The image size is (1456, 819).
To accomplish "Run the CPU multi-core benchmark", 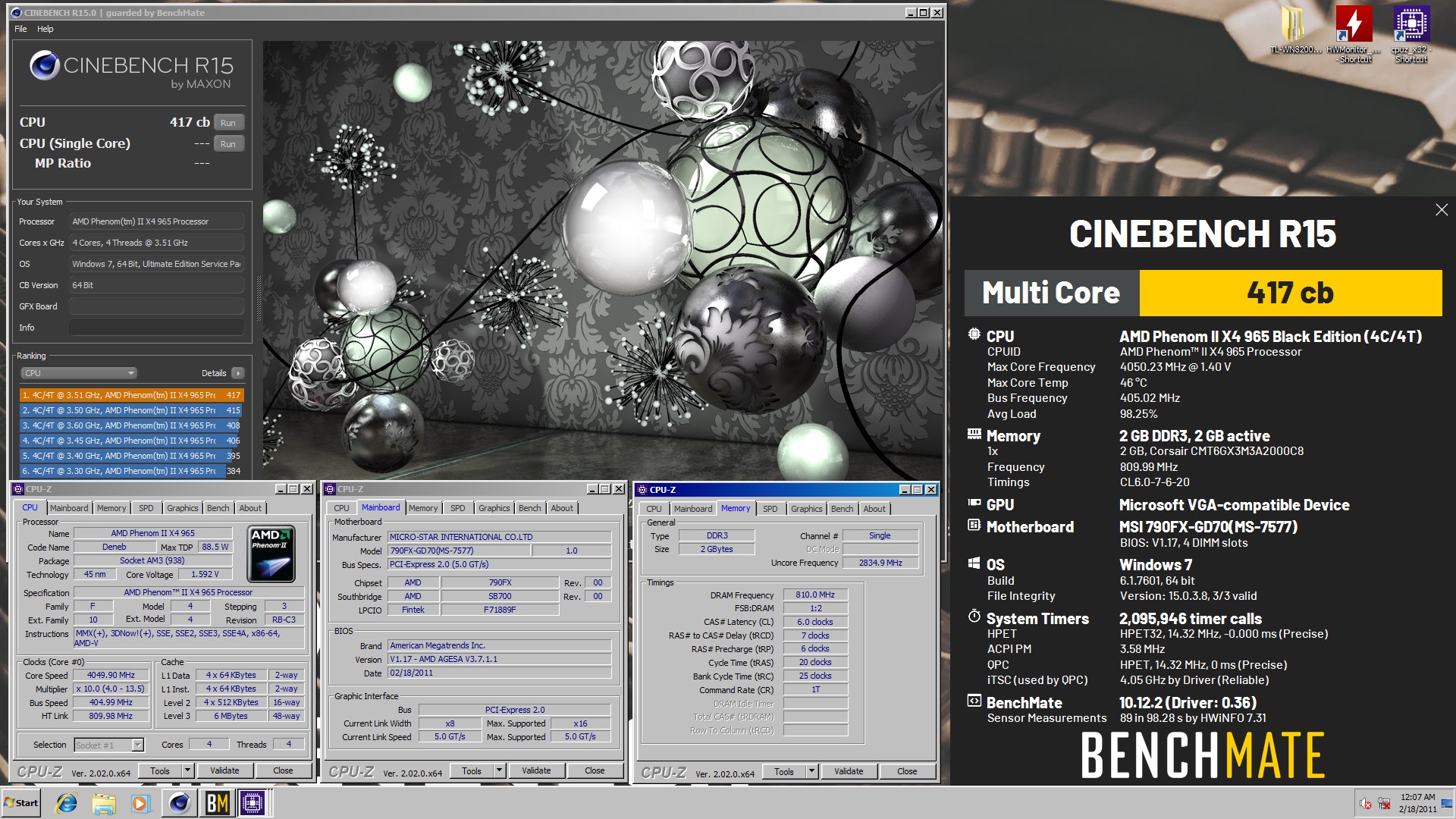I will [228, 123].
